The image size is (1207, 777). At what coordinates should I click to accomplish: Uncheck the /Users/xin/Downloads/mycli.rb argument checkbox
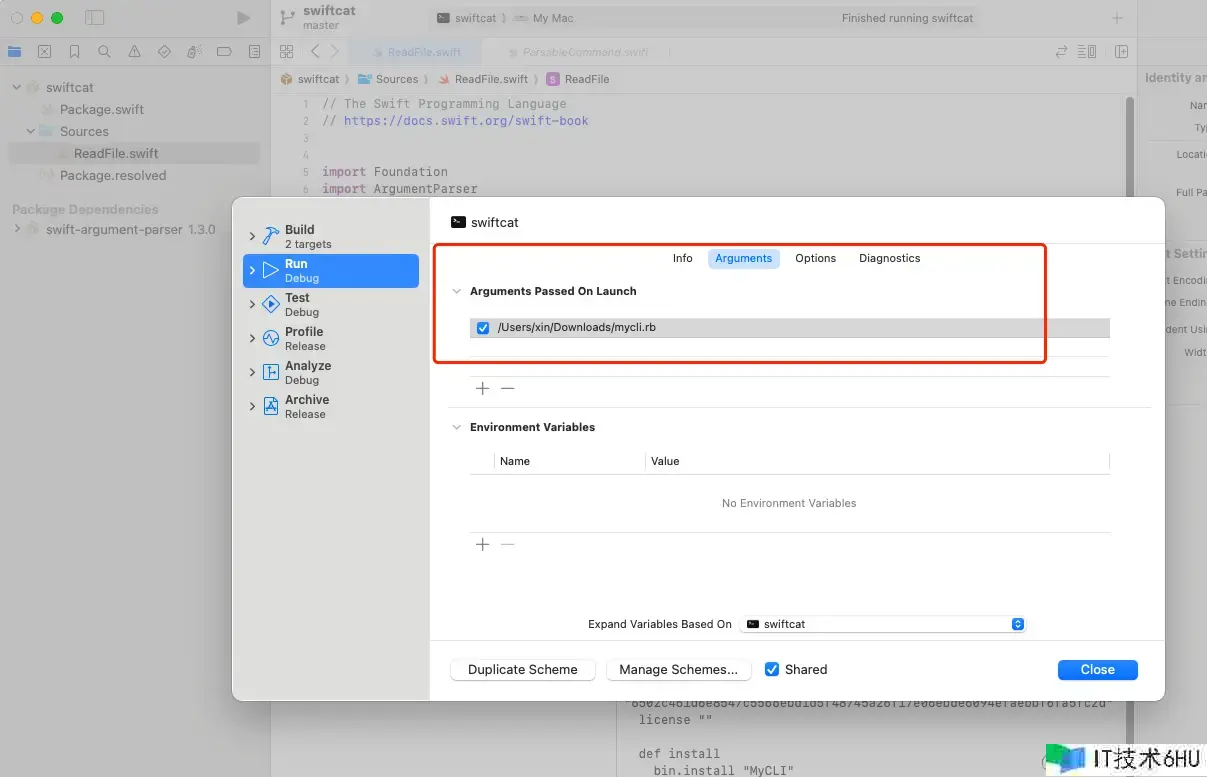[x=483, y=328]
